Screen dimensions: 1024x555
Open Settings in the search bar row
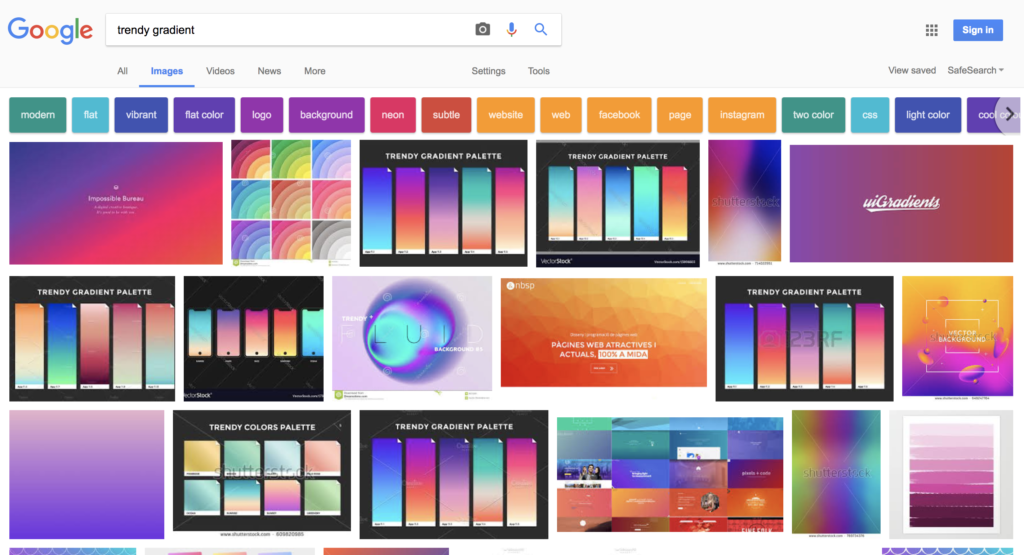(488, 71)
